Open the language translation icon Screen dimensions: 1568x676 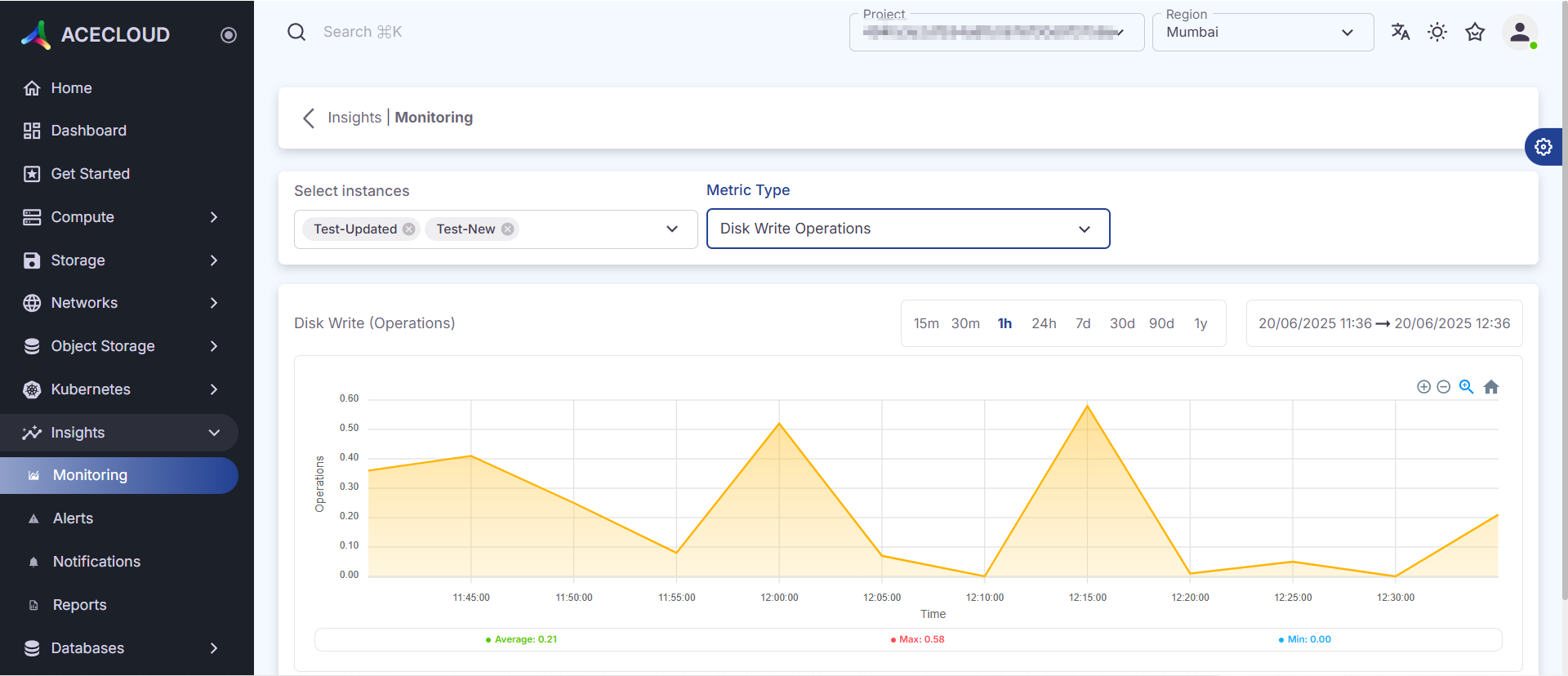[x=1401, y=32]
